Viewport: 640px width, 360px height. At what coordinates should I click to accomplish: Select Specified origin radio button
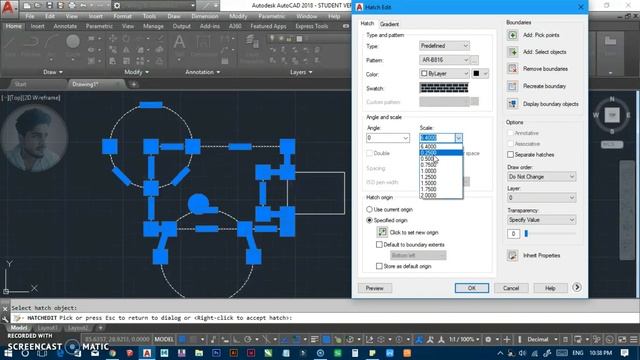pyautogui.click(x=369, y=220)
